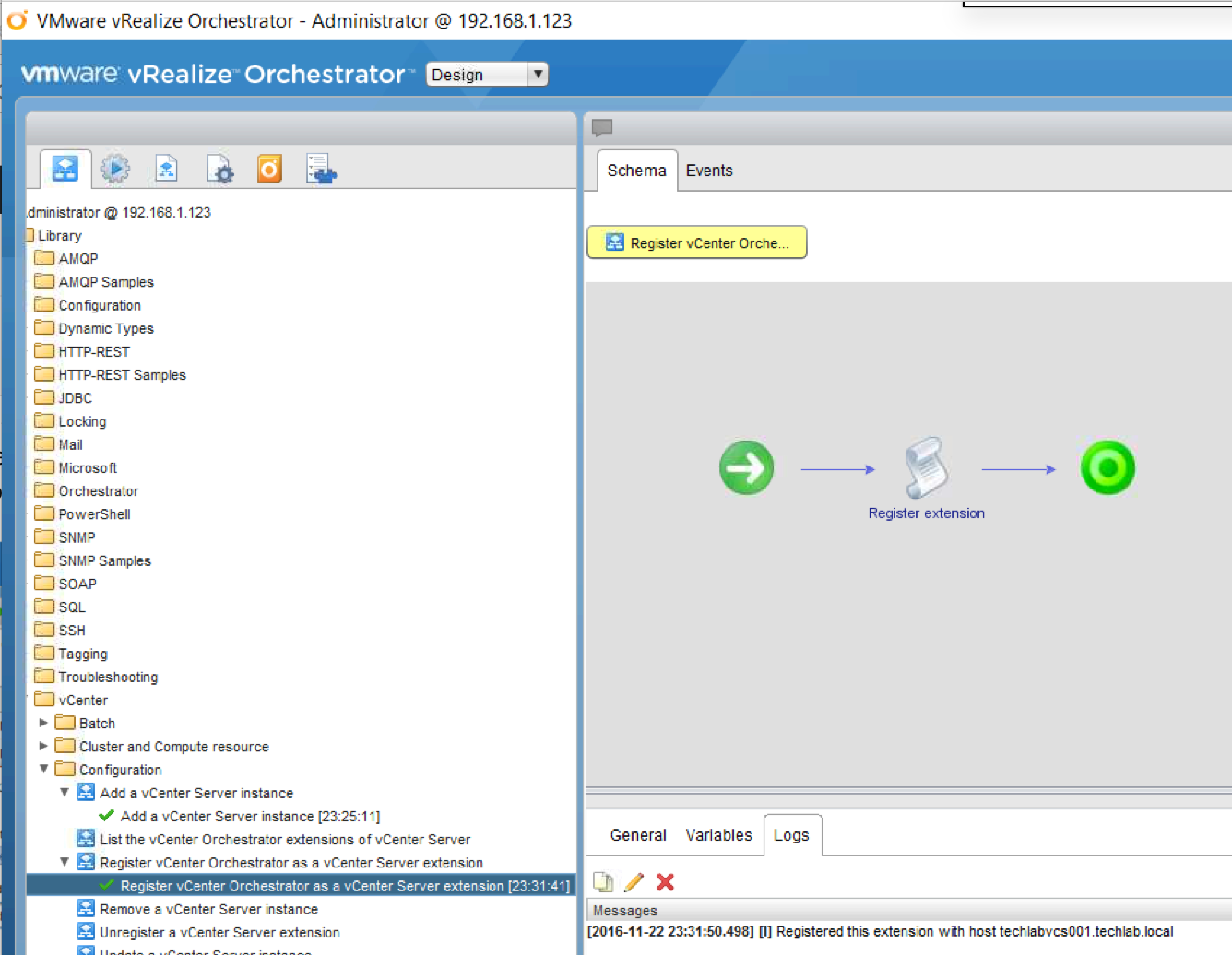1232x955 pixels.
Task: Select the SOAP folder
Action: click(x=77, y=584)
